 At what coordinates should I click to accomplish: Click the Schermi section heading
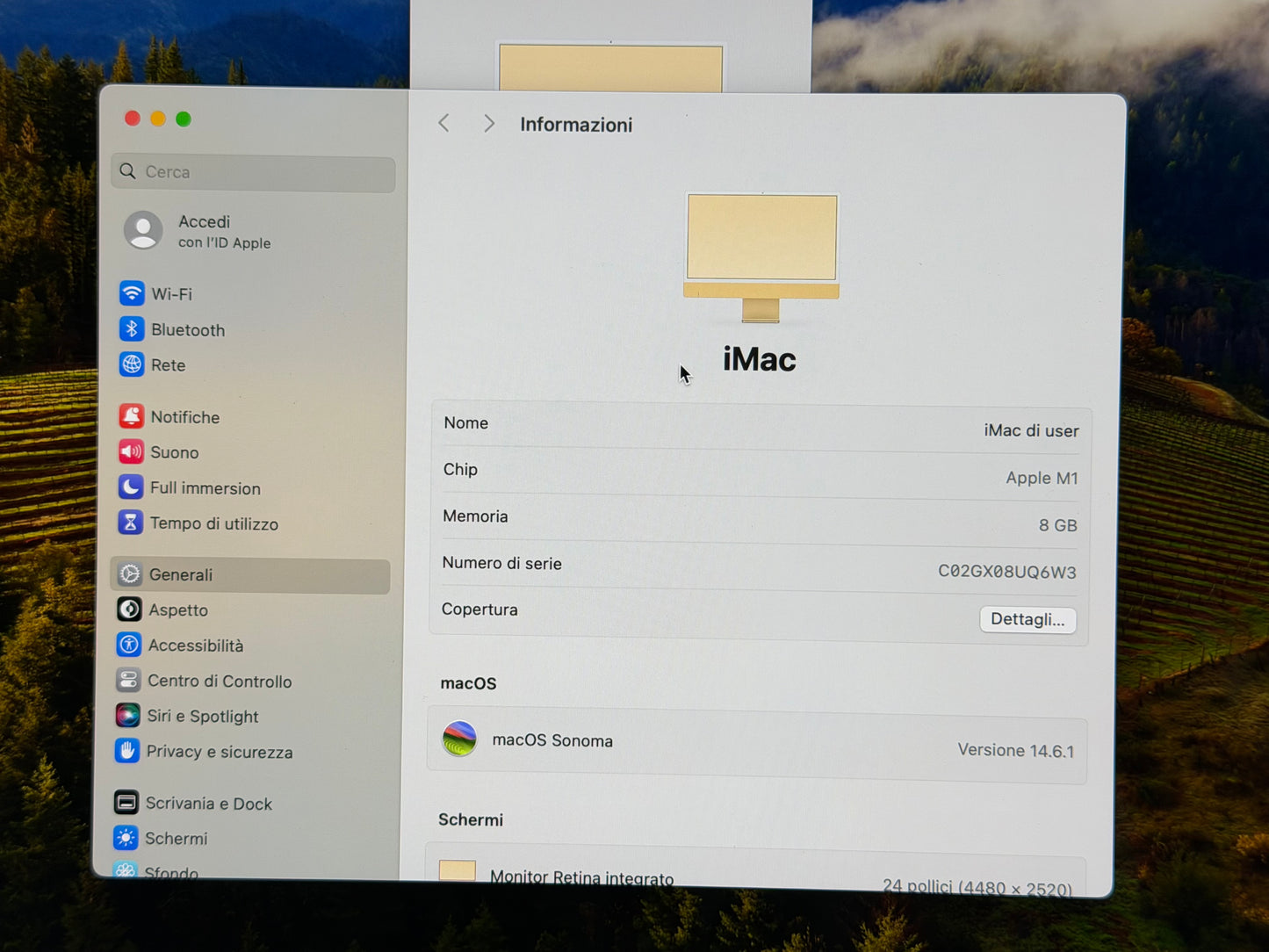[x=471, y=819]
